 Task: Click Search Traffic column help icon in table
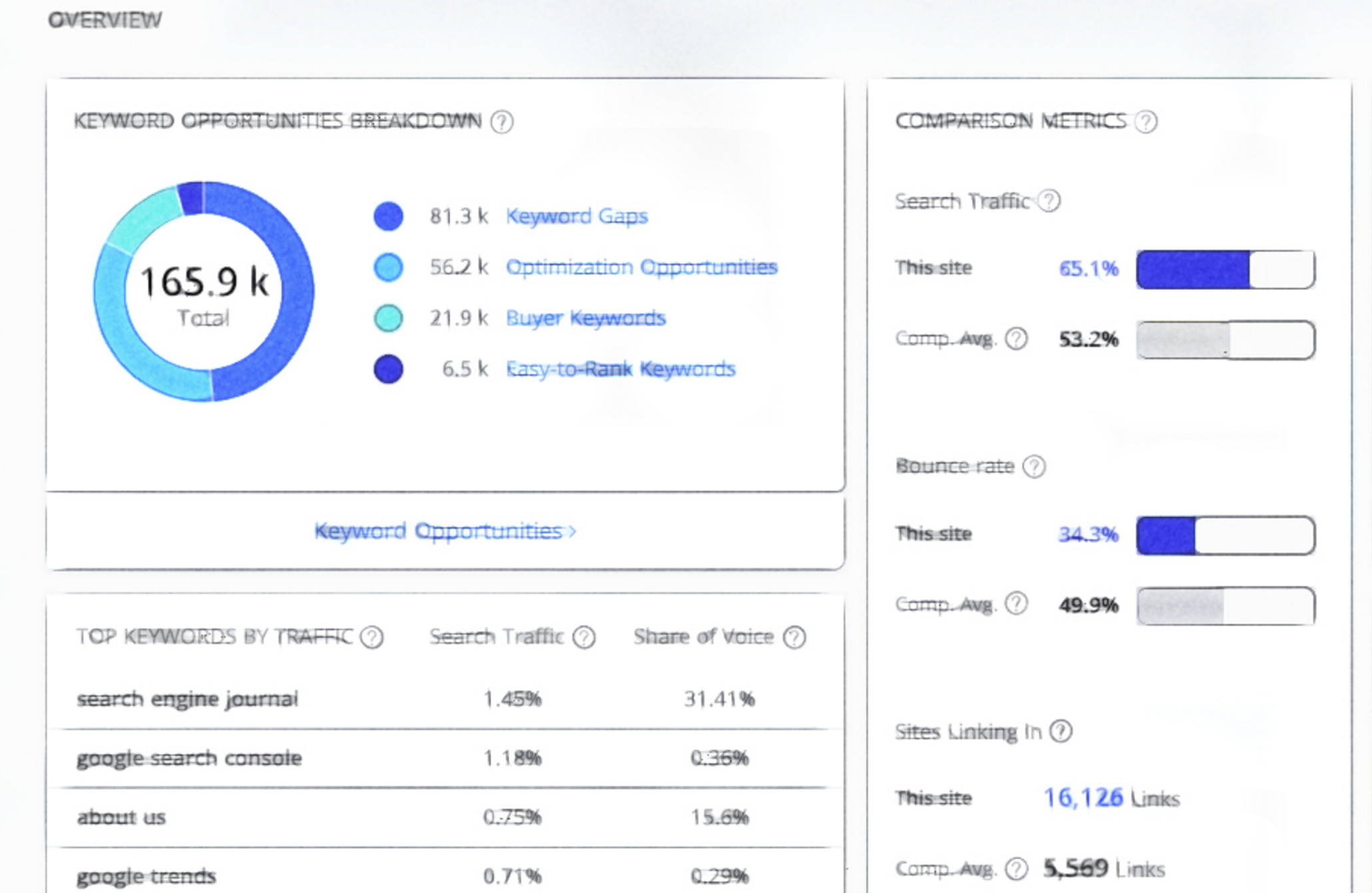coord(584,637)
